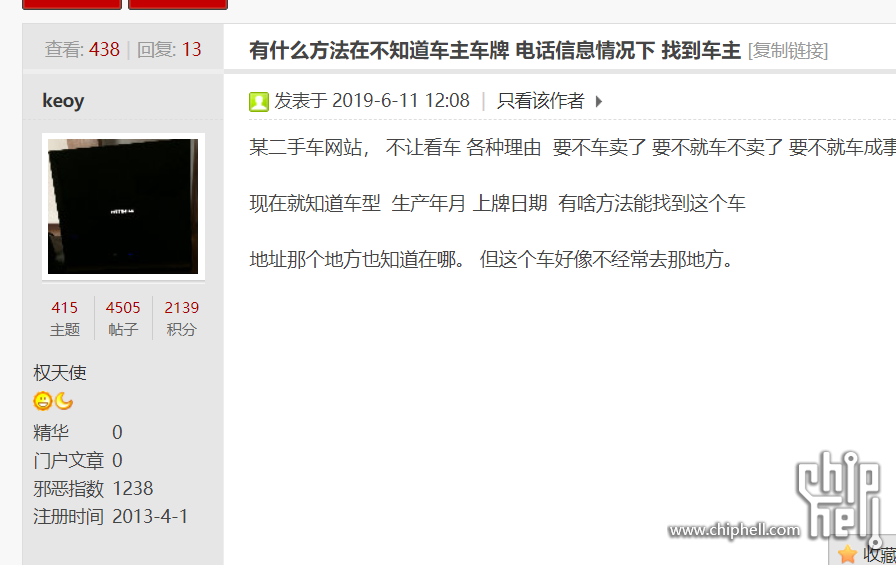Click the www.chiphell.com watermark text
The height and width of the screenshot is (565, 896).
click(x=734, y=530)
